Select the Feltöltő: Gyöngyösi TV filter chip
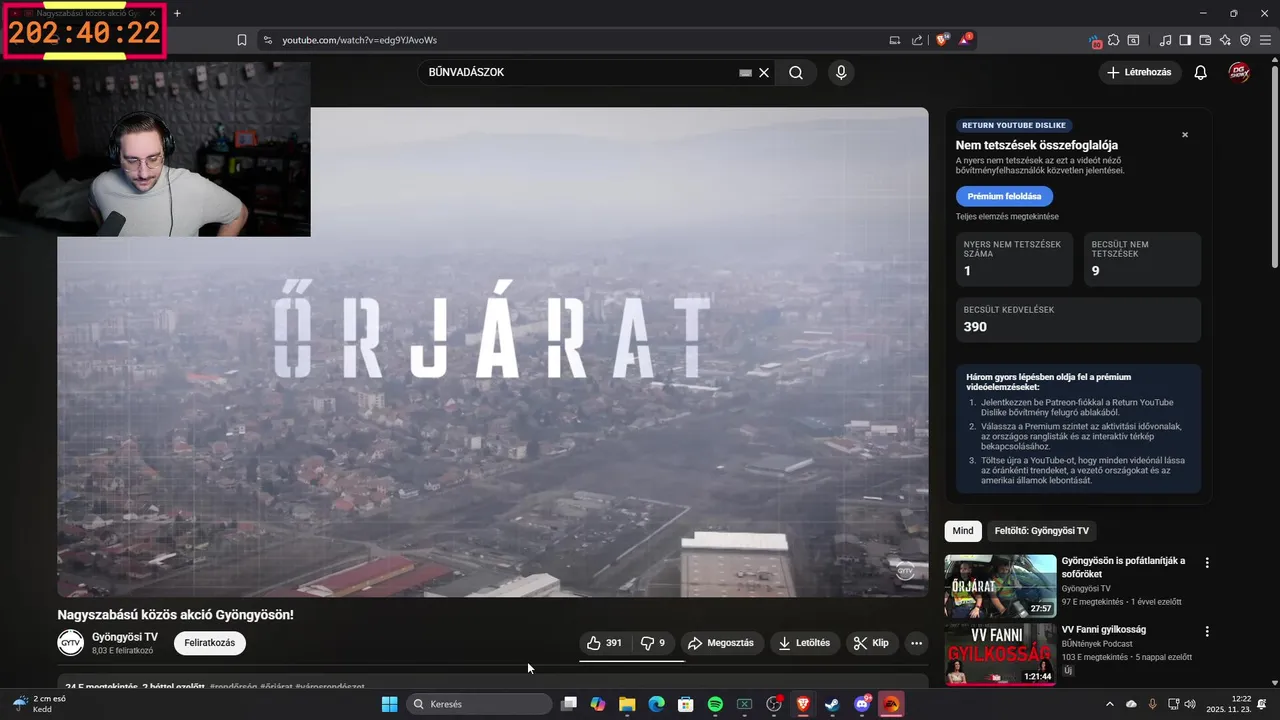The width and height of the screenshot is (1280, 720). pos(1041,531)
